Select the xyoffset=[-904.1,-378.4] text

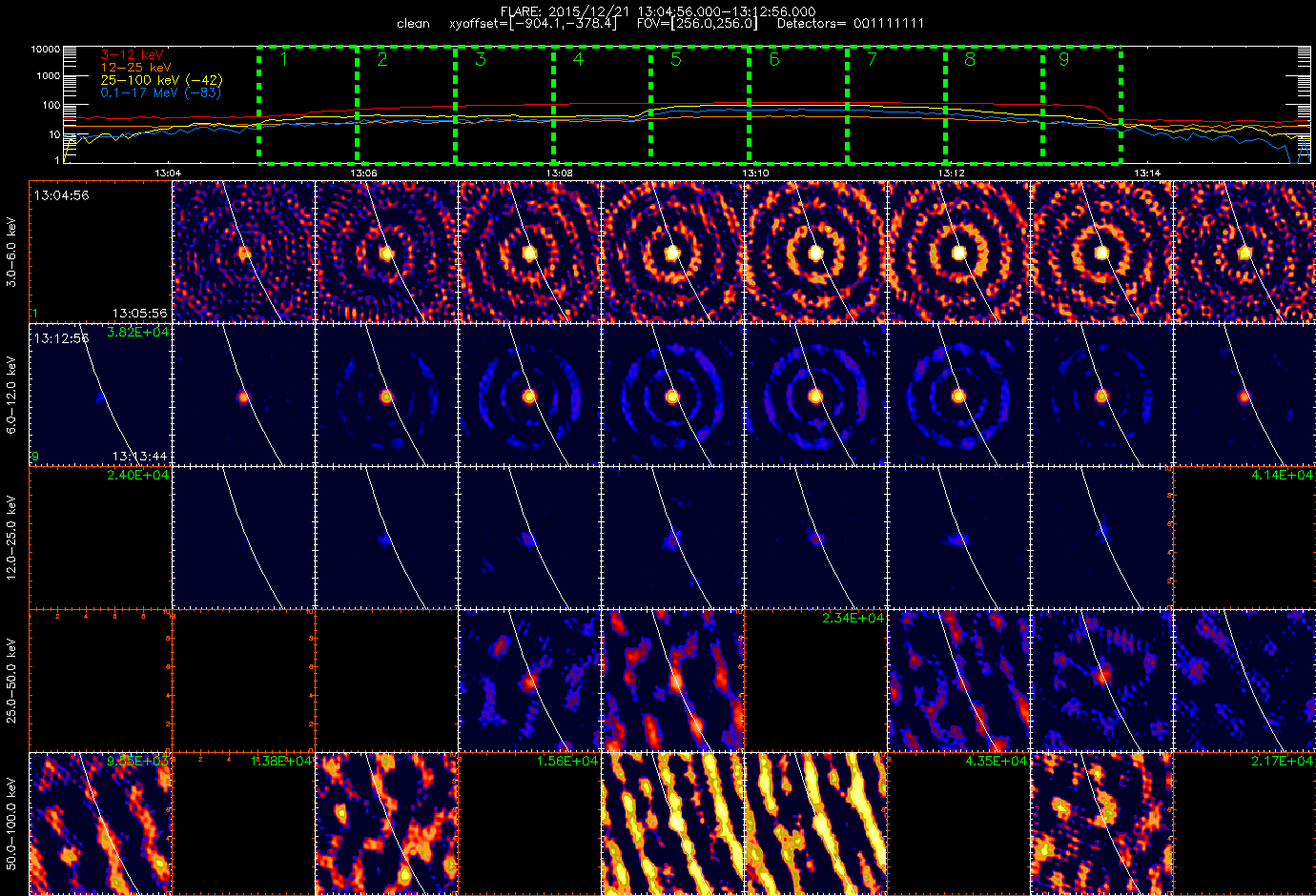(x=532, y=24)
